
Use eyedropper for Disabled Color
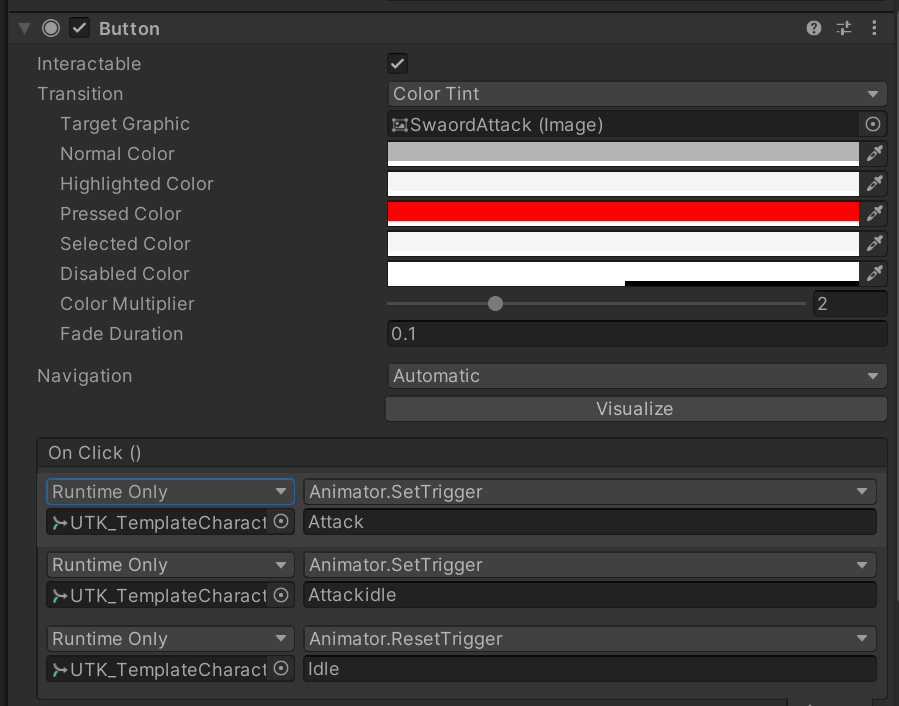coord(874,274)
